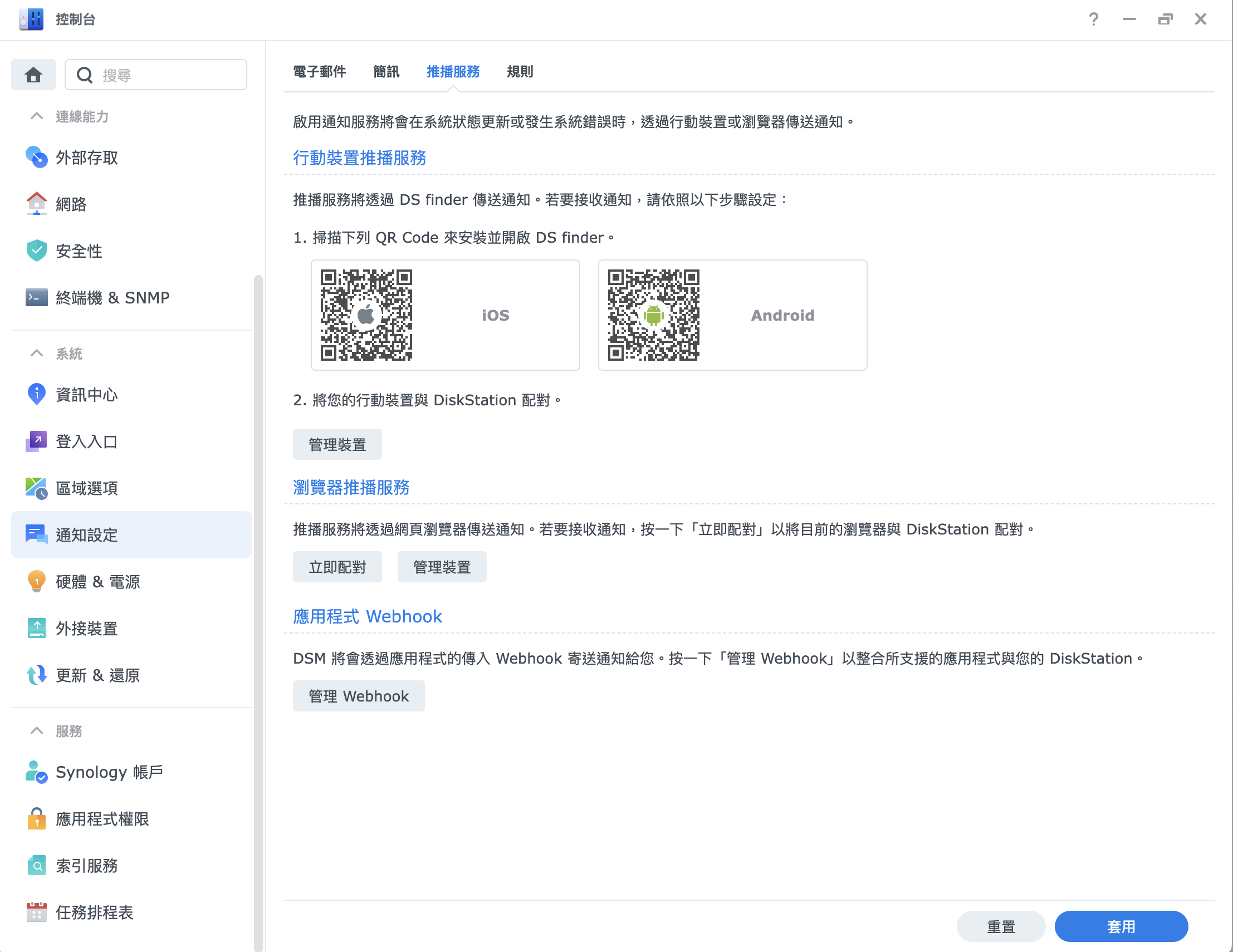Collapse the 服務 section chevron
Image resolution: width=1233 pixels, height=952 pixels.
click(x=37, y=731)
